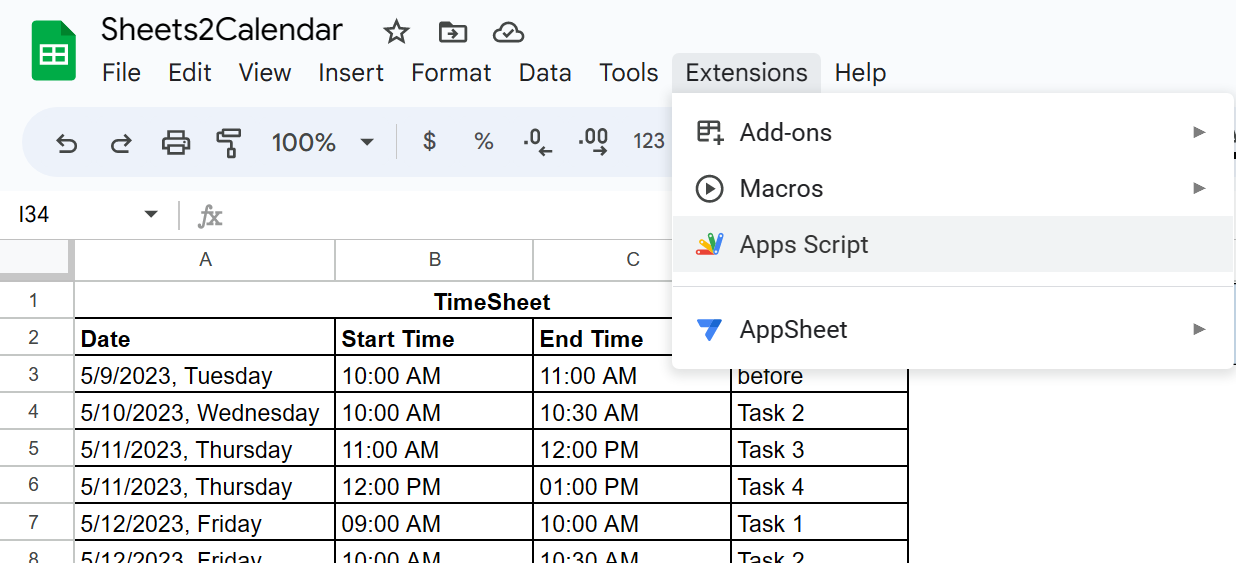This screenshot has height=563, width=1236.
Task: Click the move to folder icon
Action: [453, 32]
